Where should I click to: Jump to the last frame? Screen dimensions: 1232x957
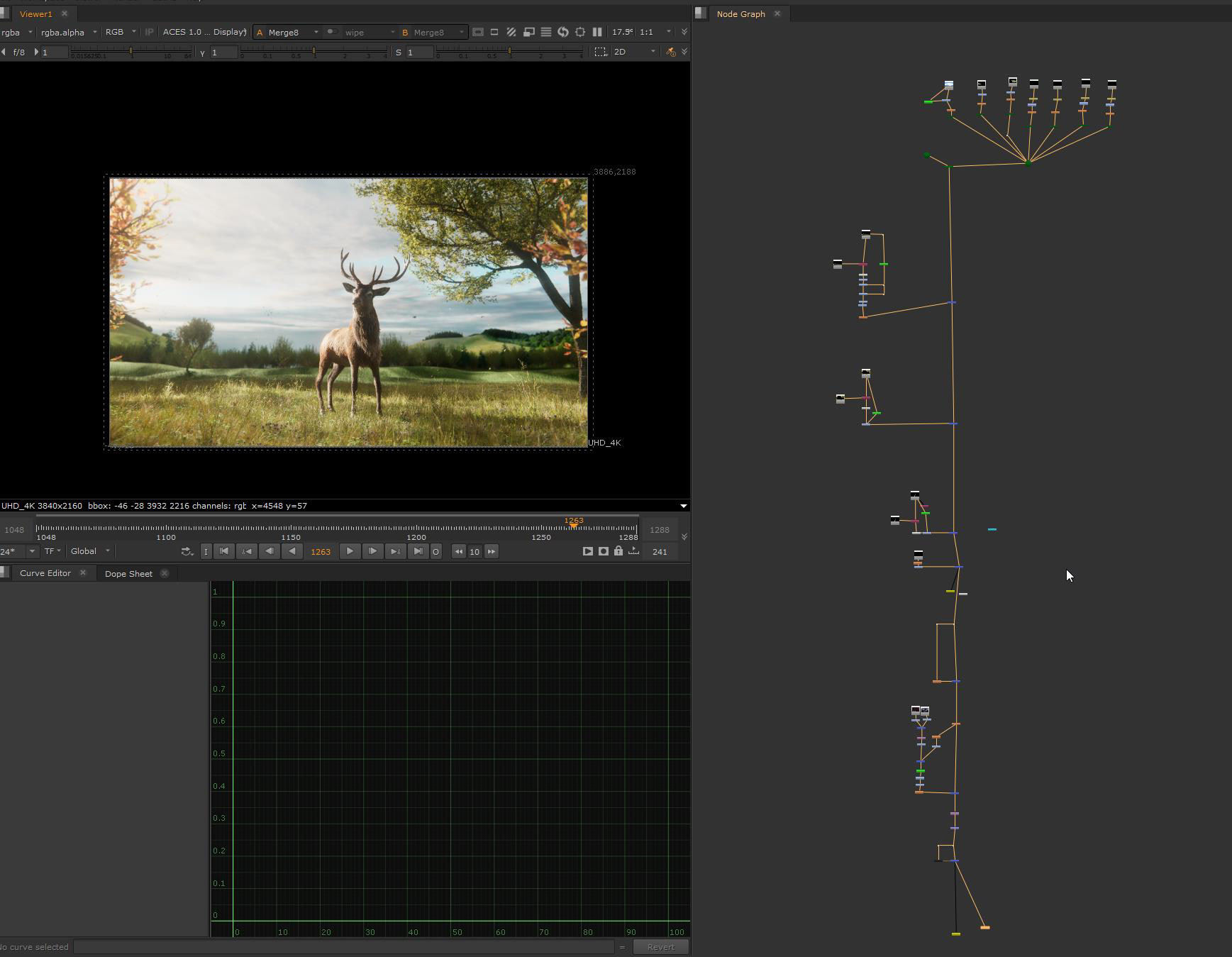(418, 551)
